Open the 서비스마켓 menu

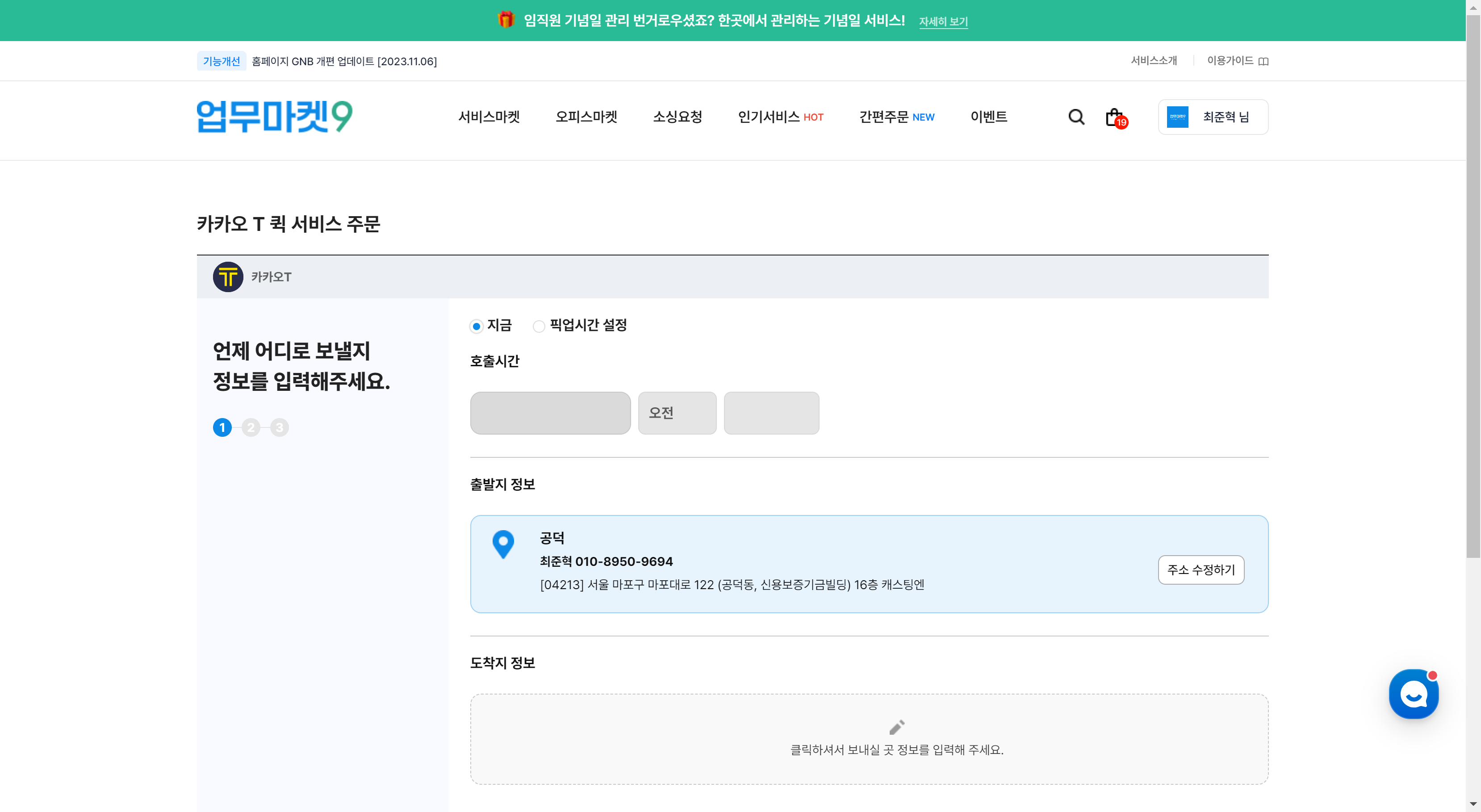(489, 117)
